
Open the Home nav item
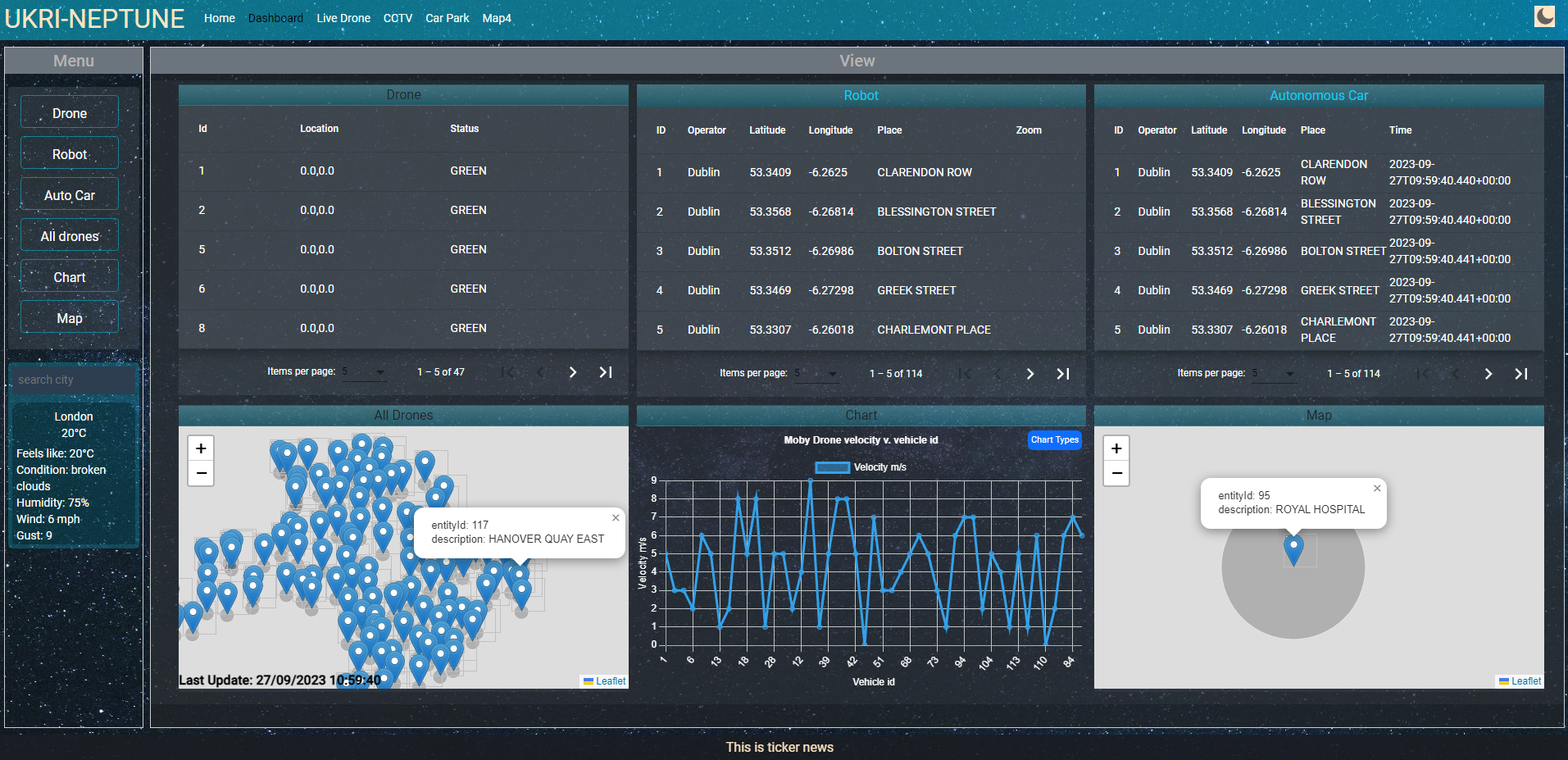point(220,18)
